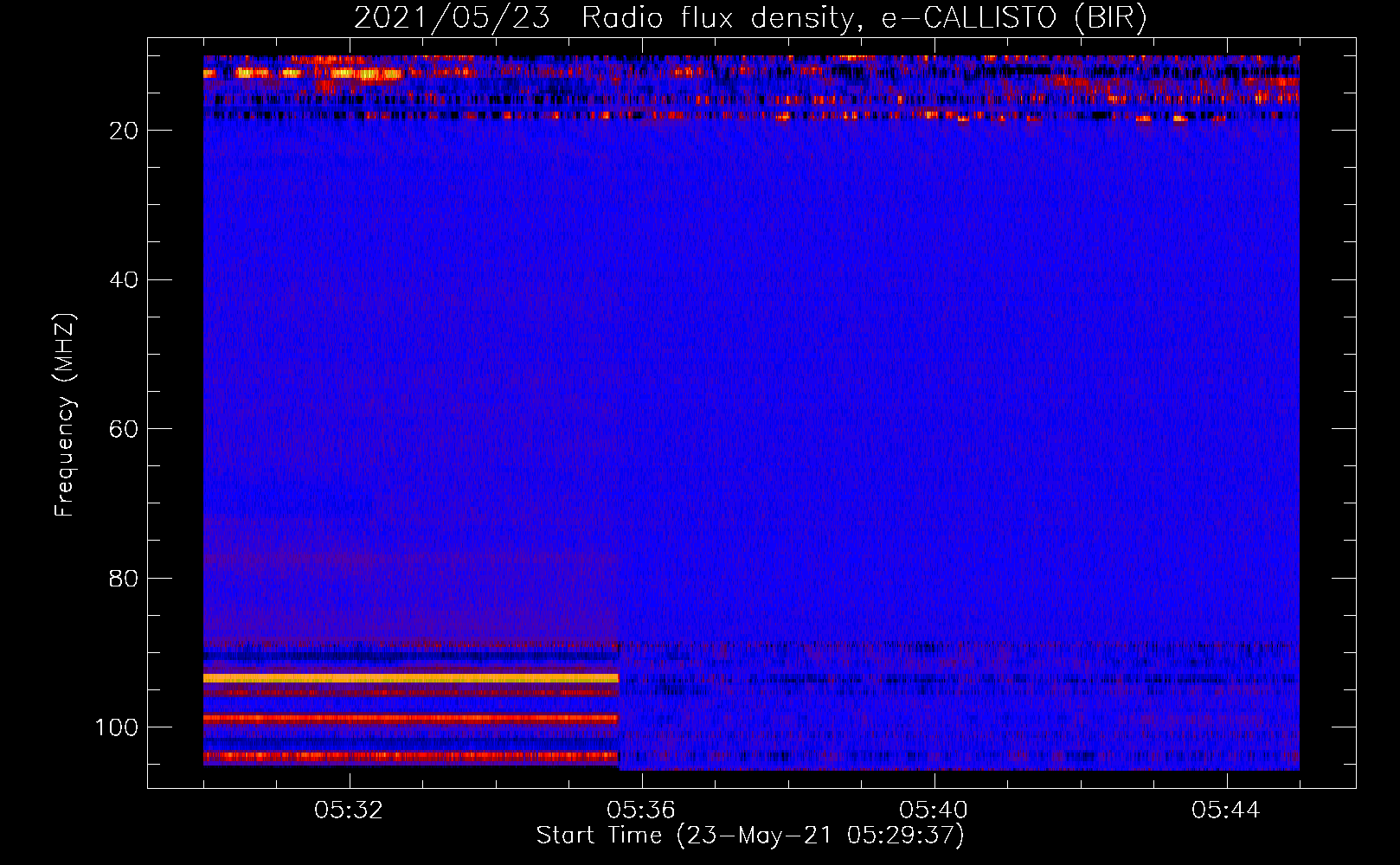This screenshot has width=1400, height=865.
Task: Click the 05:44 time tick label
Action: tap(1226, 811)
